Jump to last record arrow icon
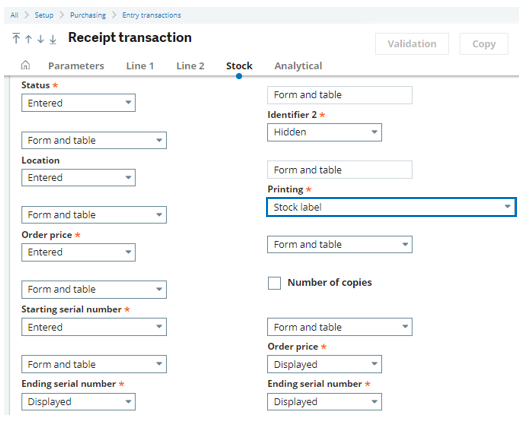The image size is (523, 422). click(x=53, y=39)
